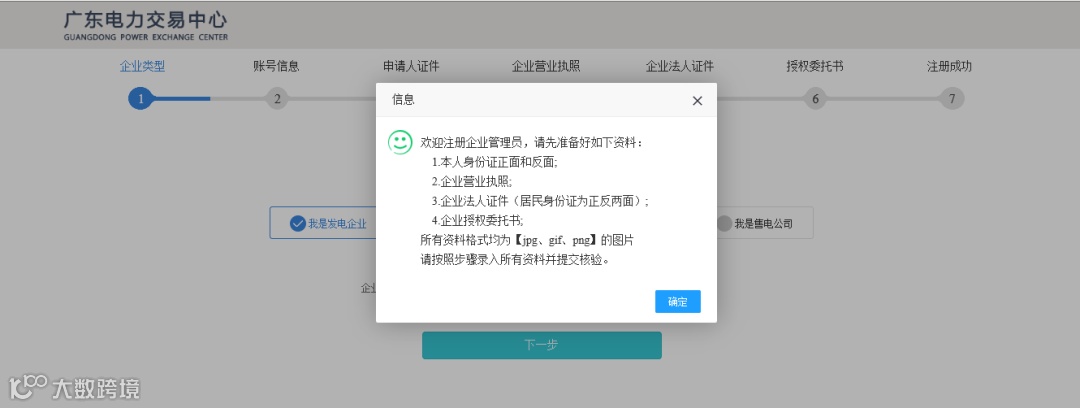Image resolution: width=1080 pixels, height=408 pixels.
Task: Select the 我是发电企业 radio option
Action: coord(323,223)
